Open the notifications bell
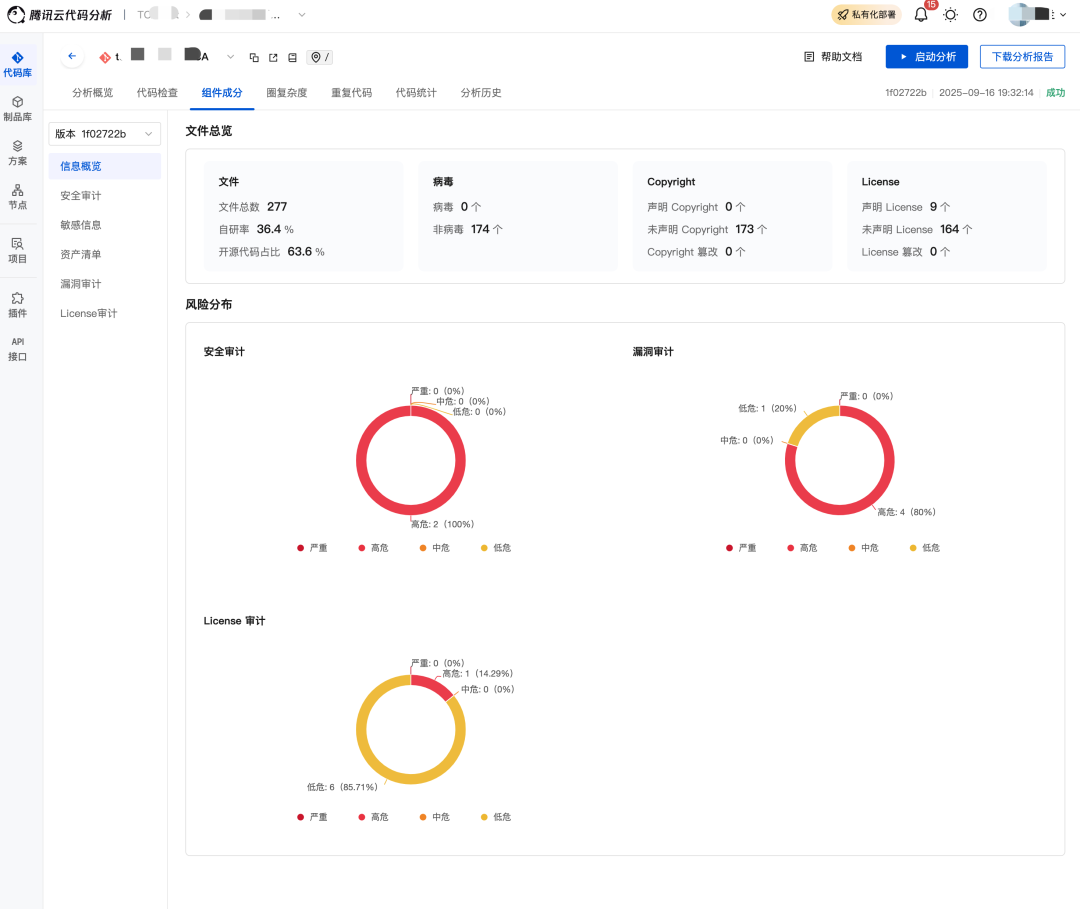Viewport: 1080px width, 909px height. (921, 14)
